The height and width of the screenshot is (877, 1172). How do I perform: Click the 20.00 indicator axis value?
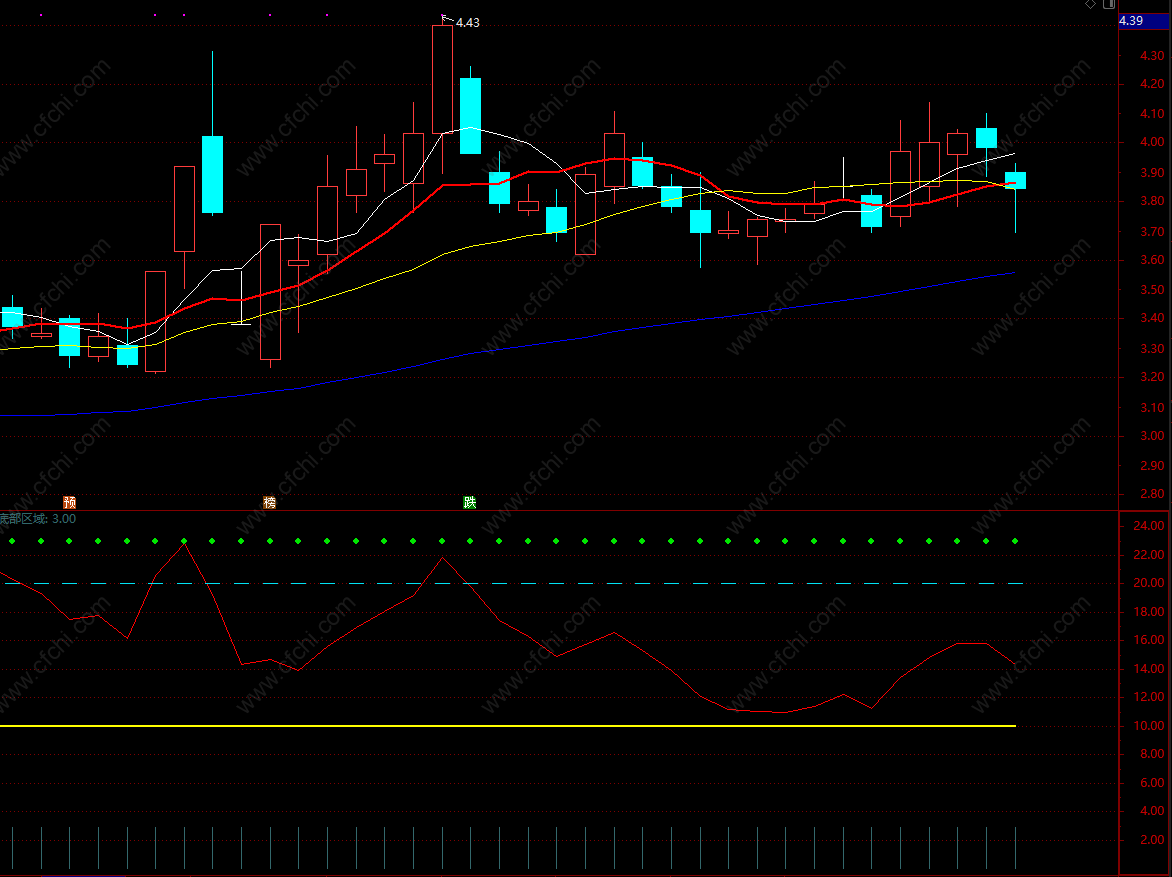[1149, 583]
